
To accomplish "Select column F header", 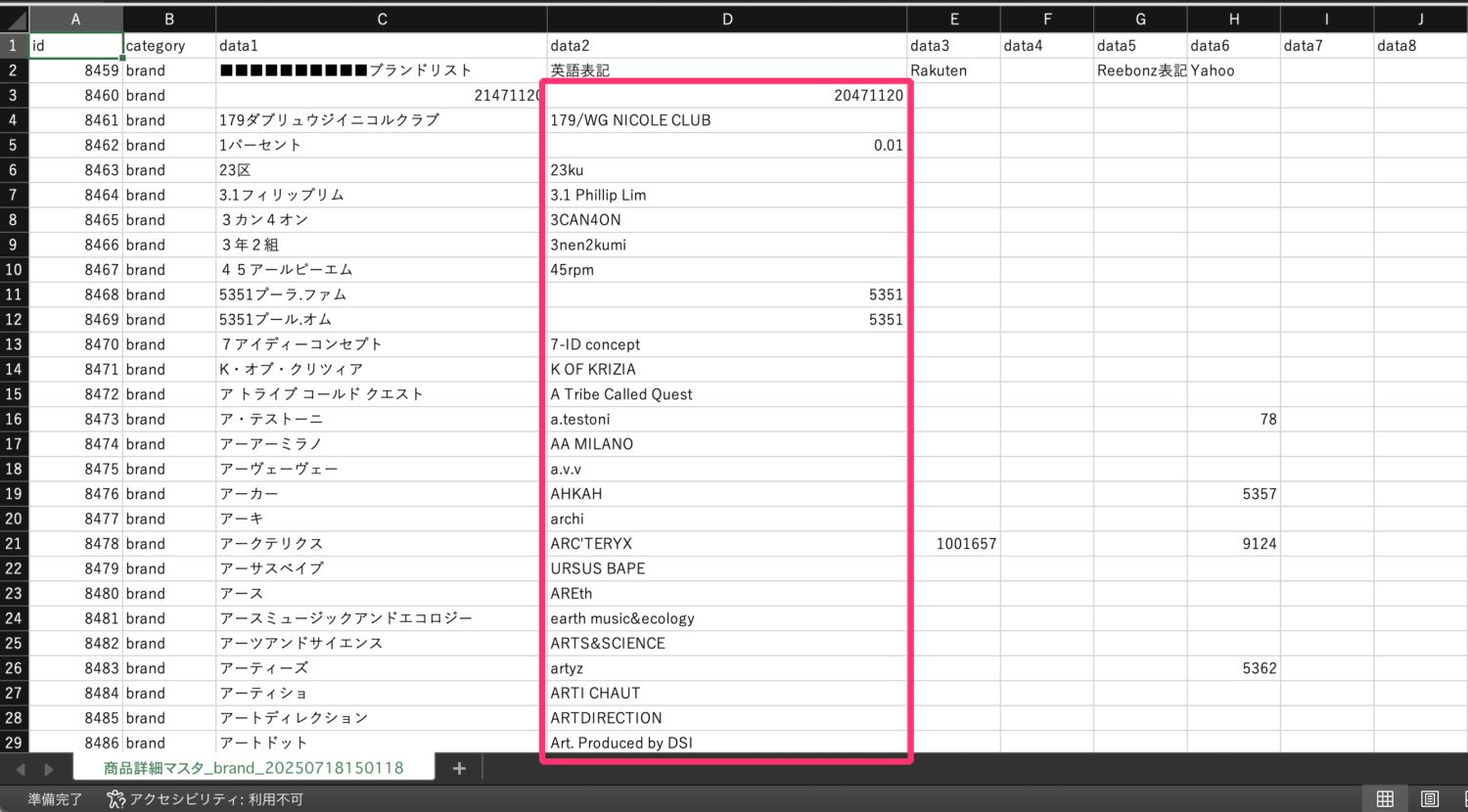I will 1047,19.
